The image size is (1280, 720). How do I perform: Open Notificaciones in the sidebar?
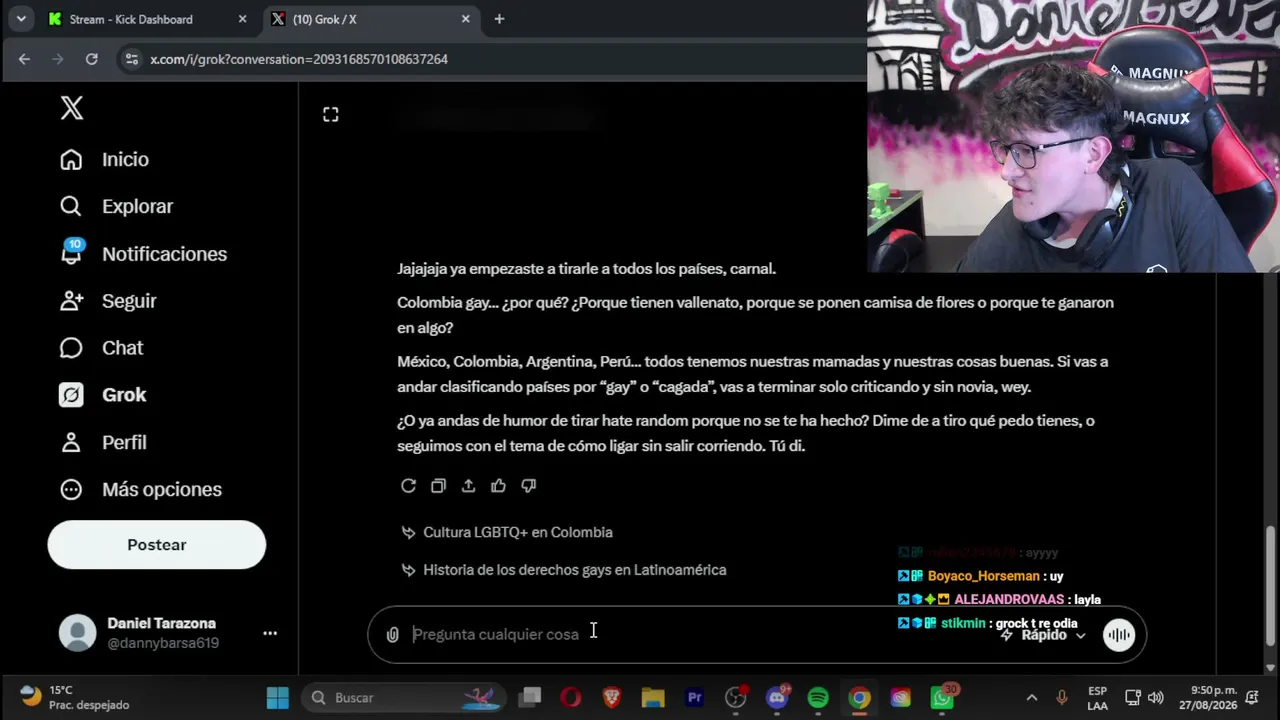[143, 254]
